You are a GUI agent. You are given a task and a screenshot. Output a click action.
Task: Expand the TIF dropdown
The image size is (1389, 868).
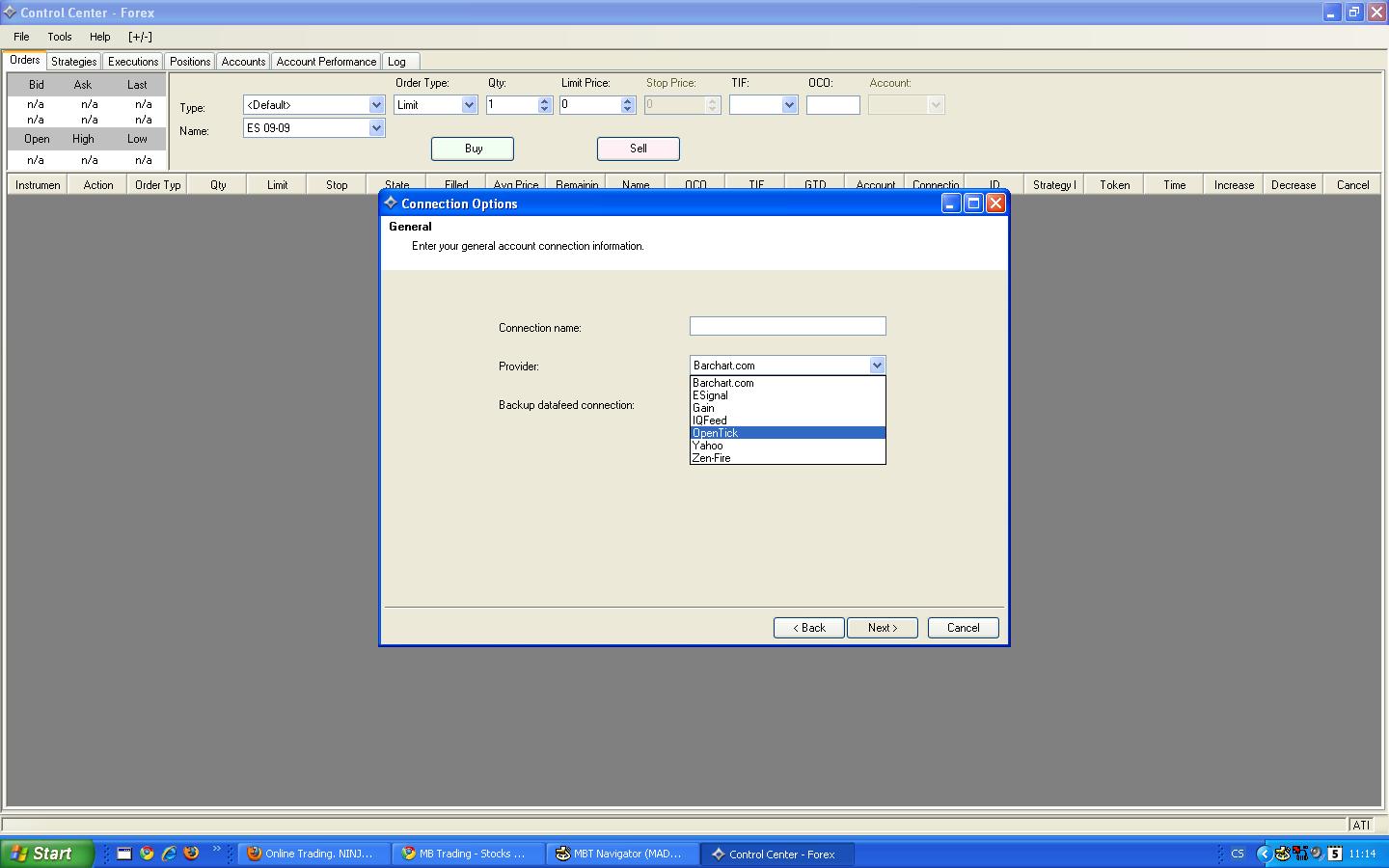point(789,105)
